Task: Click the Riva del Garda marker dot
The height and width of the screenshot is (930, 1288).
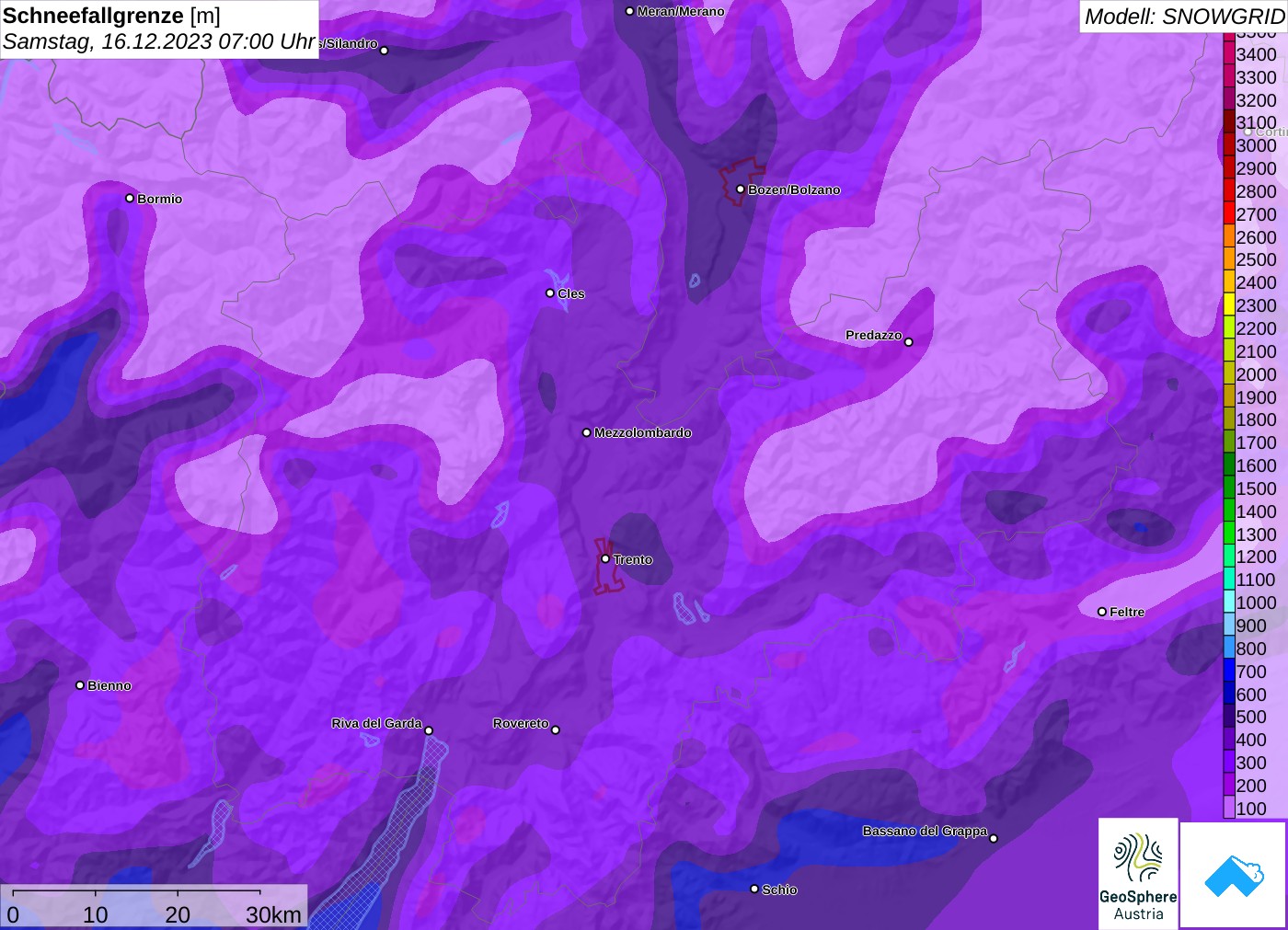Action: (428, 730)
